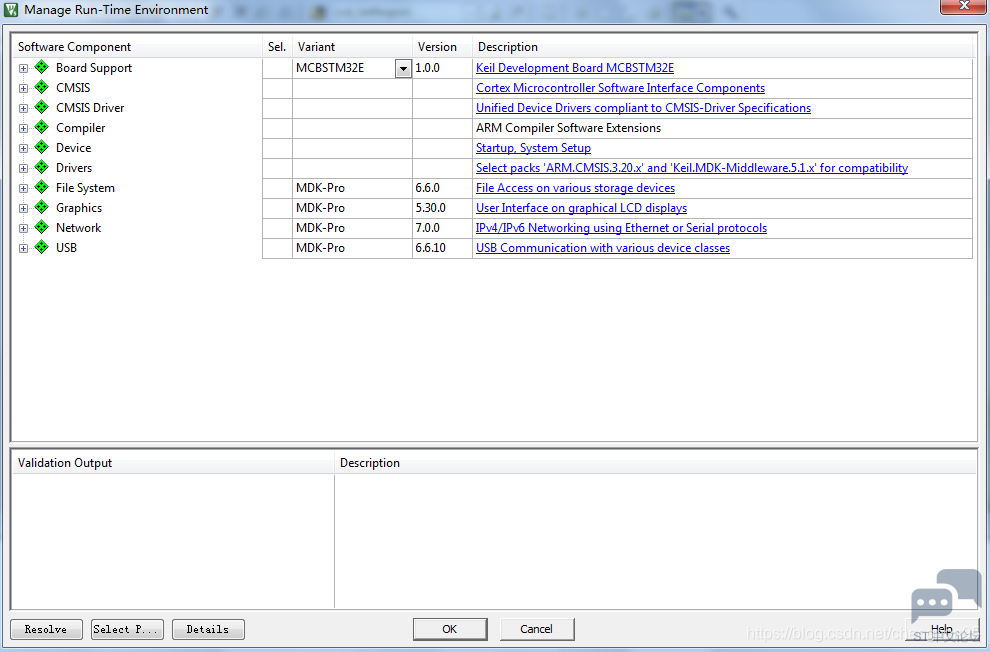The image size is (990, 652).
Task: Click the top Description column header
Action: point(723,47)
